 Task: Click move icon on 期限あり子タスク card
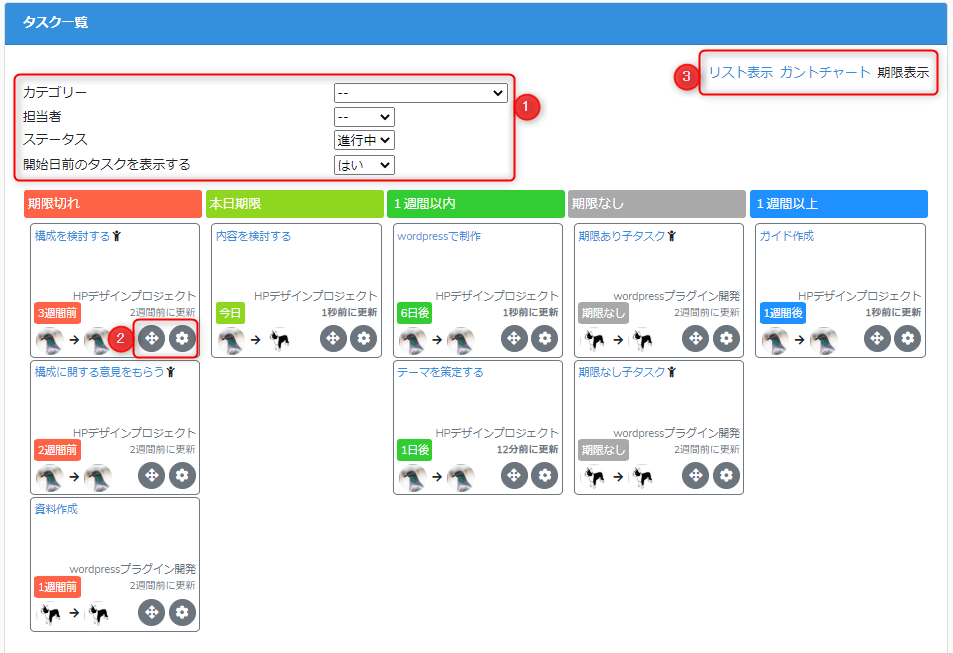(695, 338)
